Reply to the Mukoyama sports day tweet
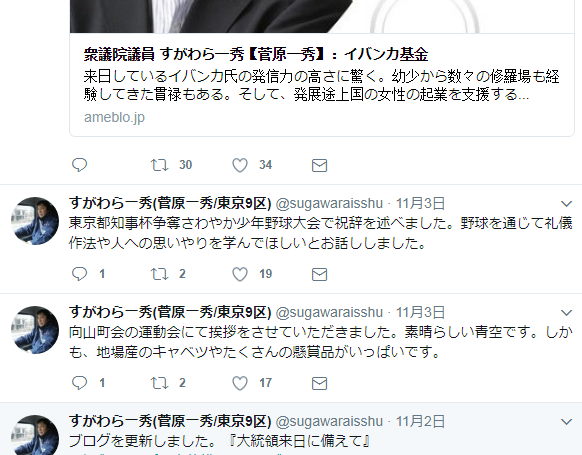The height and width of the screenshot is (455, 582). tap(79, 383)
